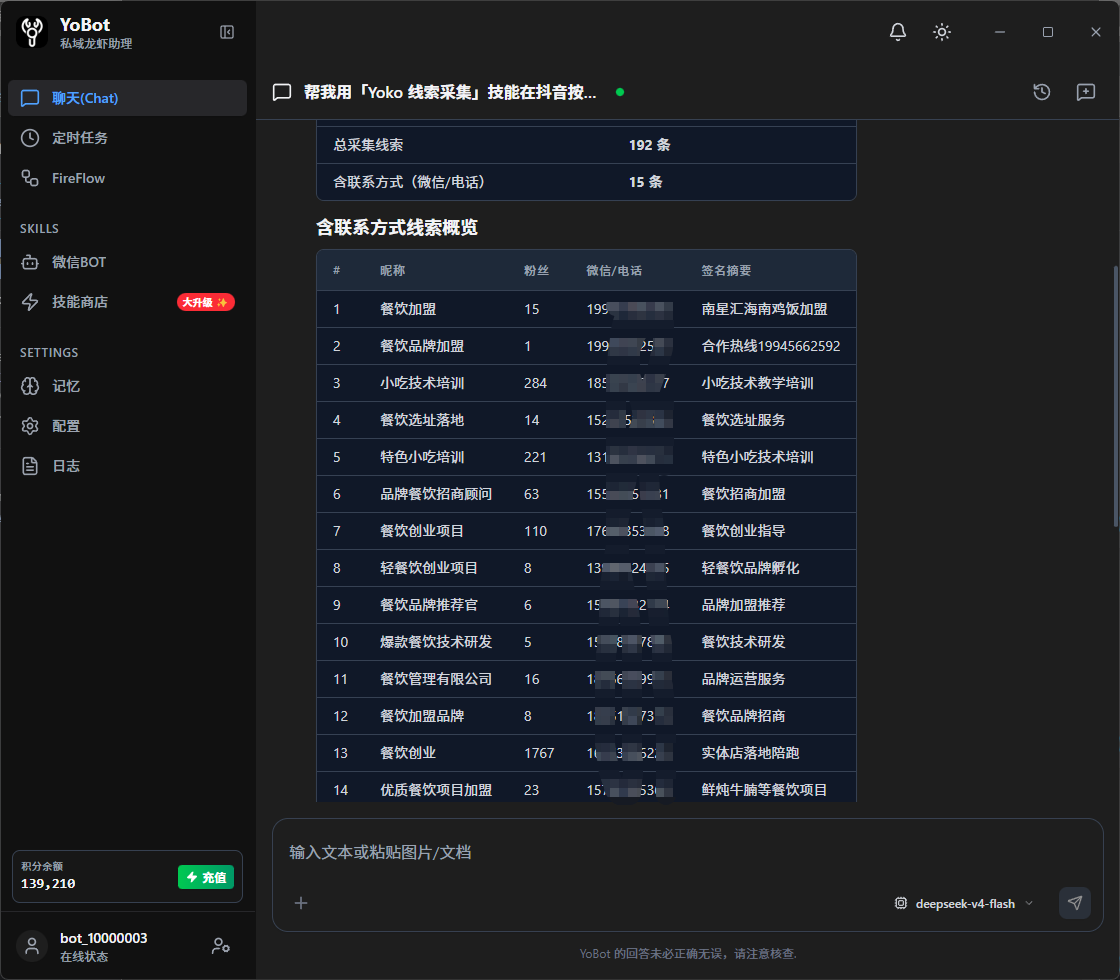Screen dimensions: 1120x980
Task: Click the 昵称 column header
Action: pyautogui.click(x=392, y=271)
